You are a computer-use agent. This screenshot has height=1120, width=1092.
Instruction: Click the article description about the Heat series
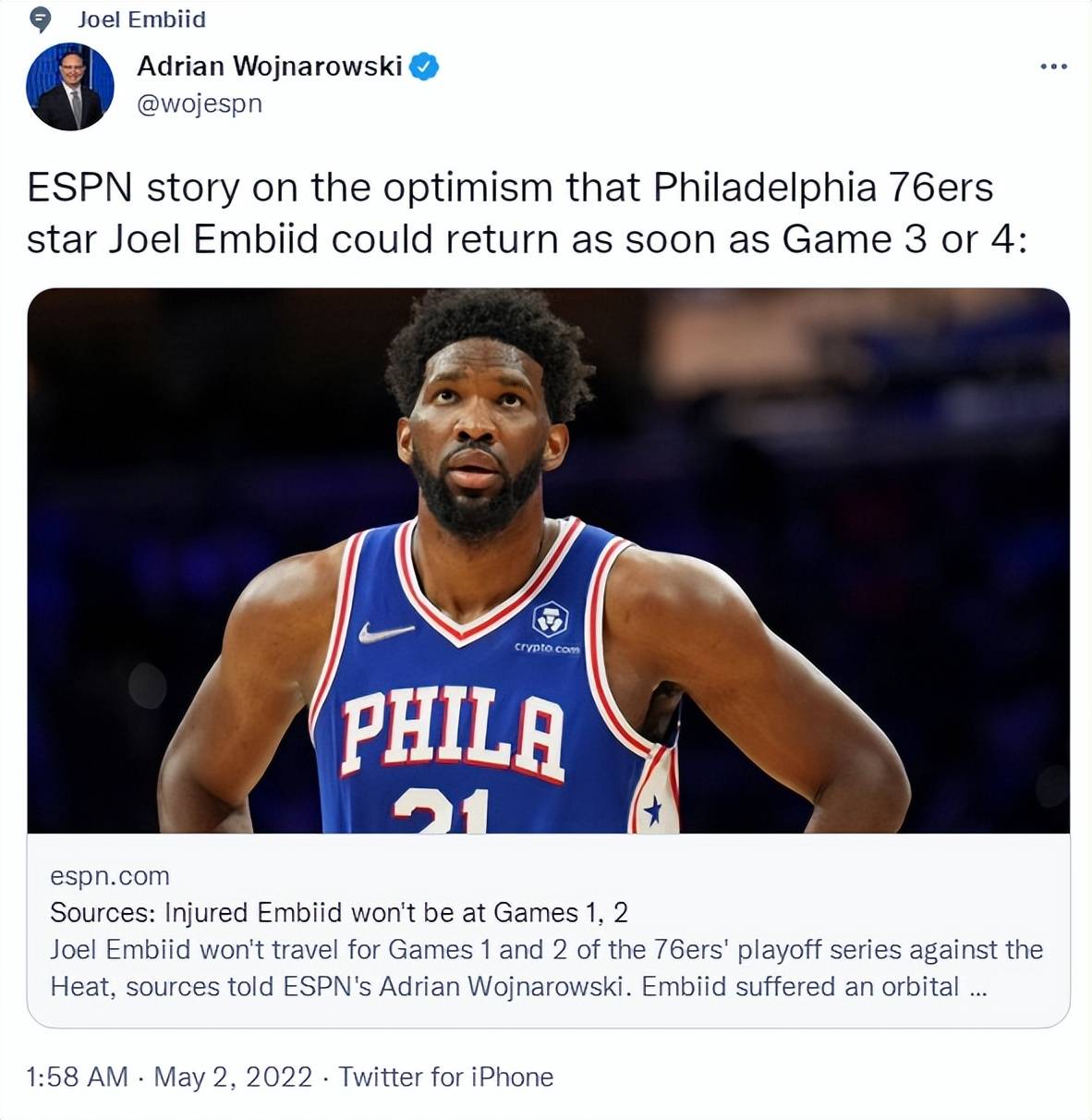[546, 968]
